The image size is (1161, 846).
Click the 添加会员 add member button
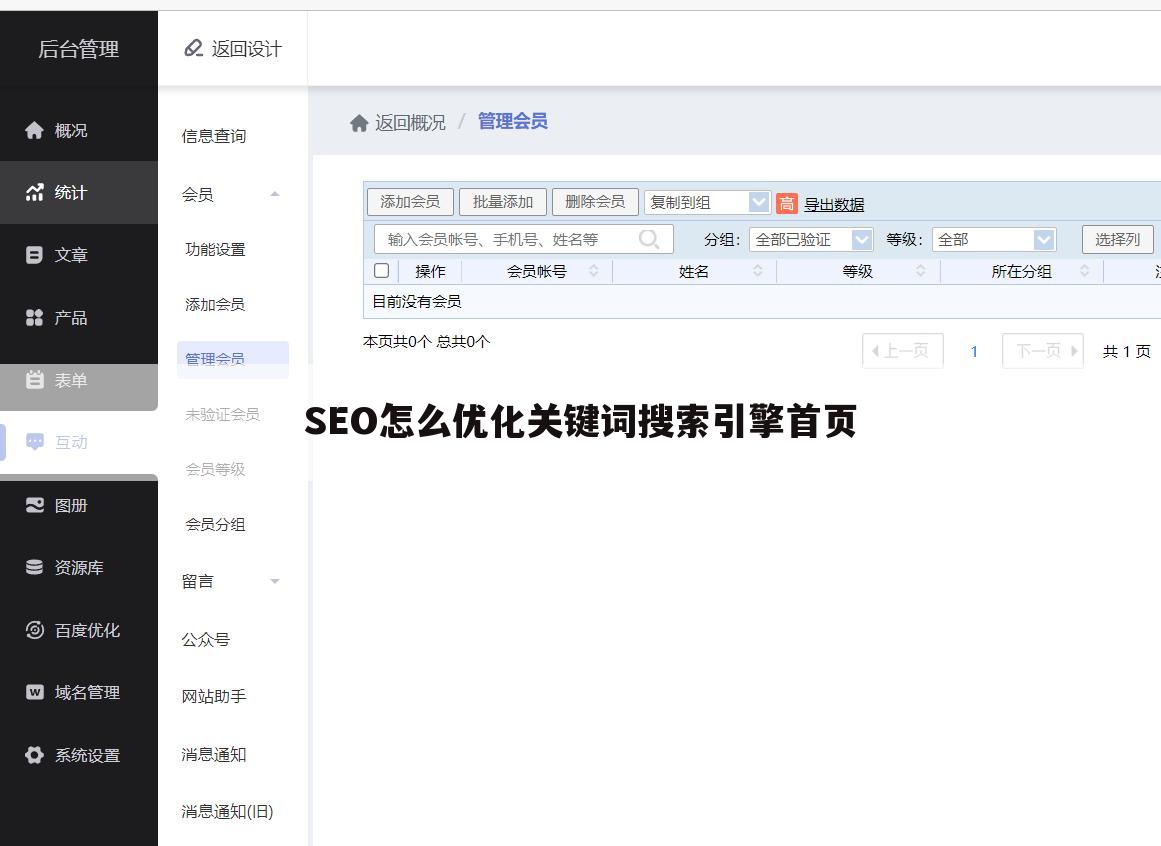click(410, 201)
